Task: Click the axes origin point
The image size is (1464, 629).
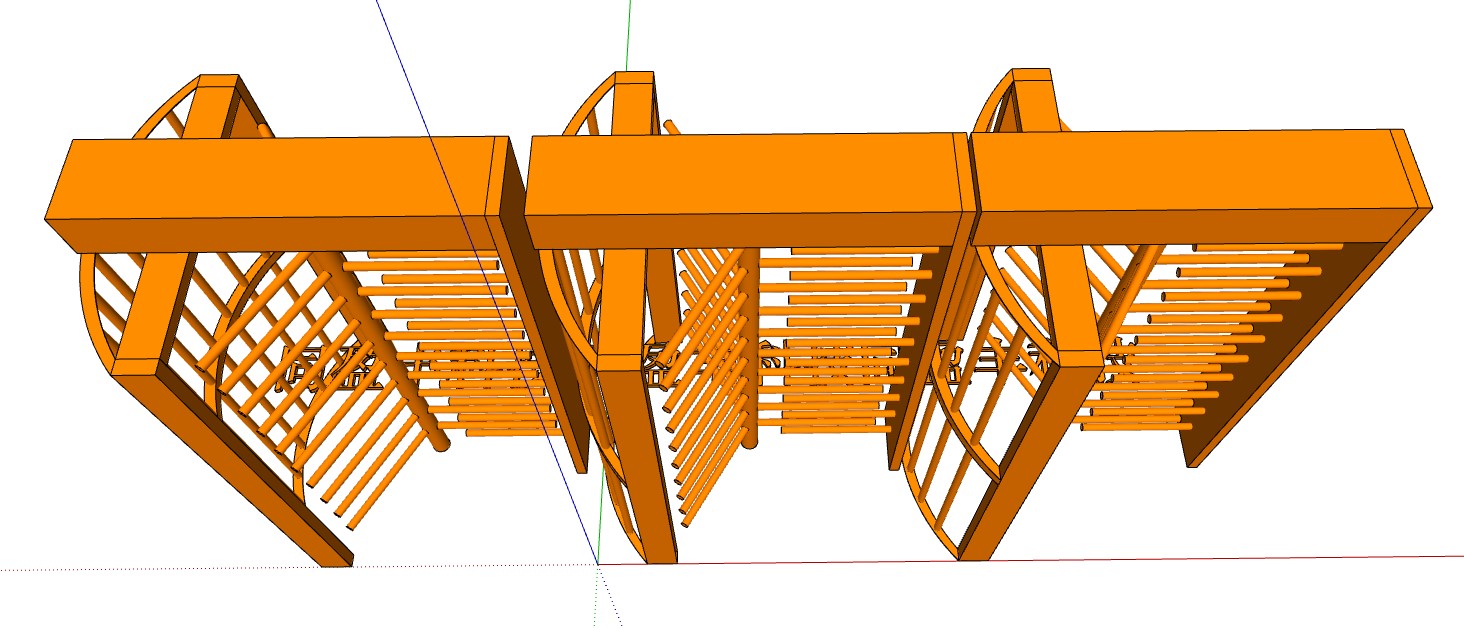Action: 598,565
